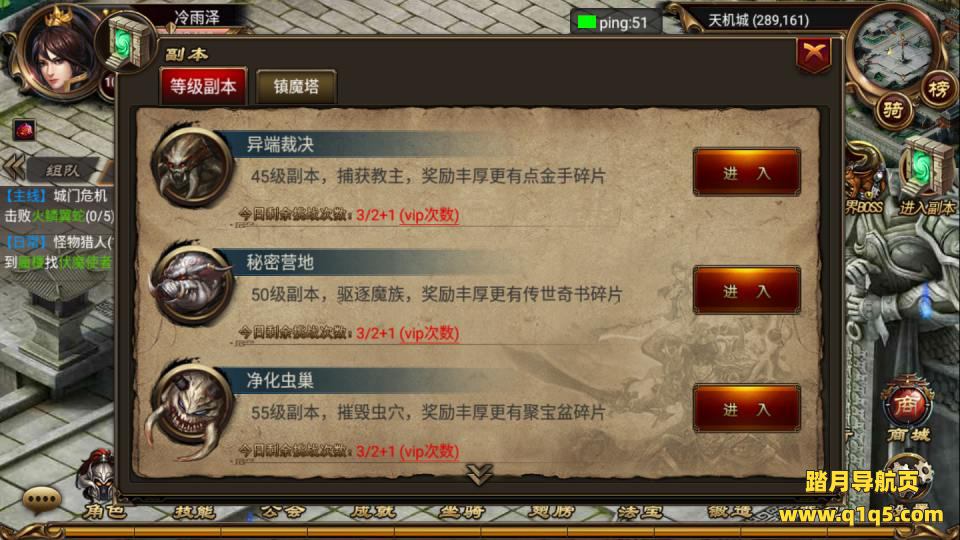Switch to the 镇魔塔 tab

296,86
